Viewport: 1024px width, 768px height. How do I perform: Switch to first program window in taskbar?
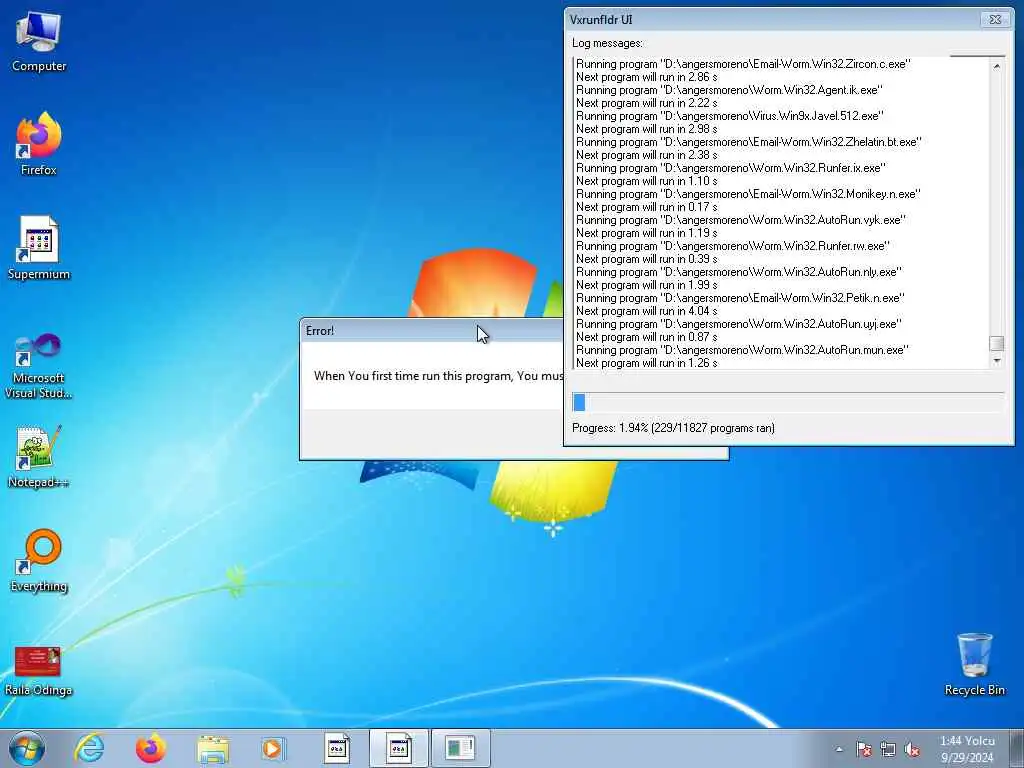tap(337, 748)
